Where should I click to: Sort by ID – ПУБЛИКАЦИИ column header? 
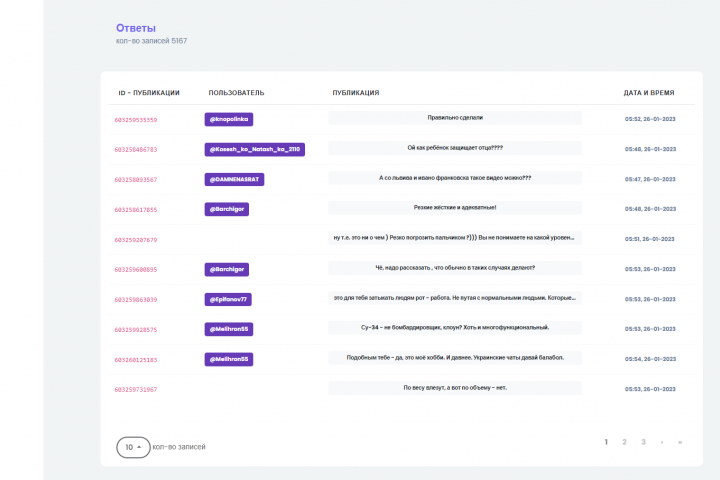click(x=149, y=93)
